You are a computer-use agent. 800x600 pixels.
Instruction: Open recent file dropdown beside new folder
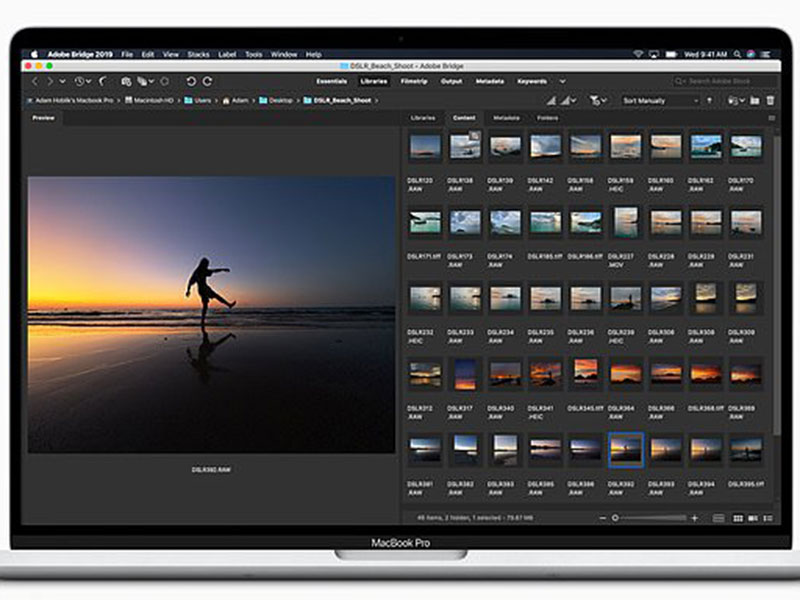736,101
